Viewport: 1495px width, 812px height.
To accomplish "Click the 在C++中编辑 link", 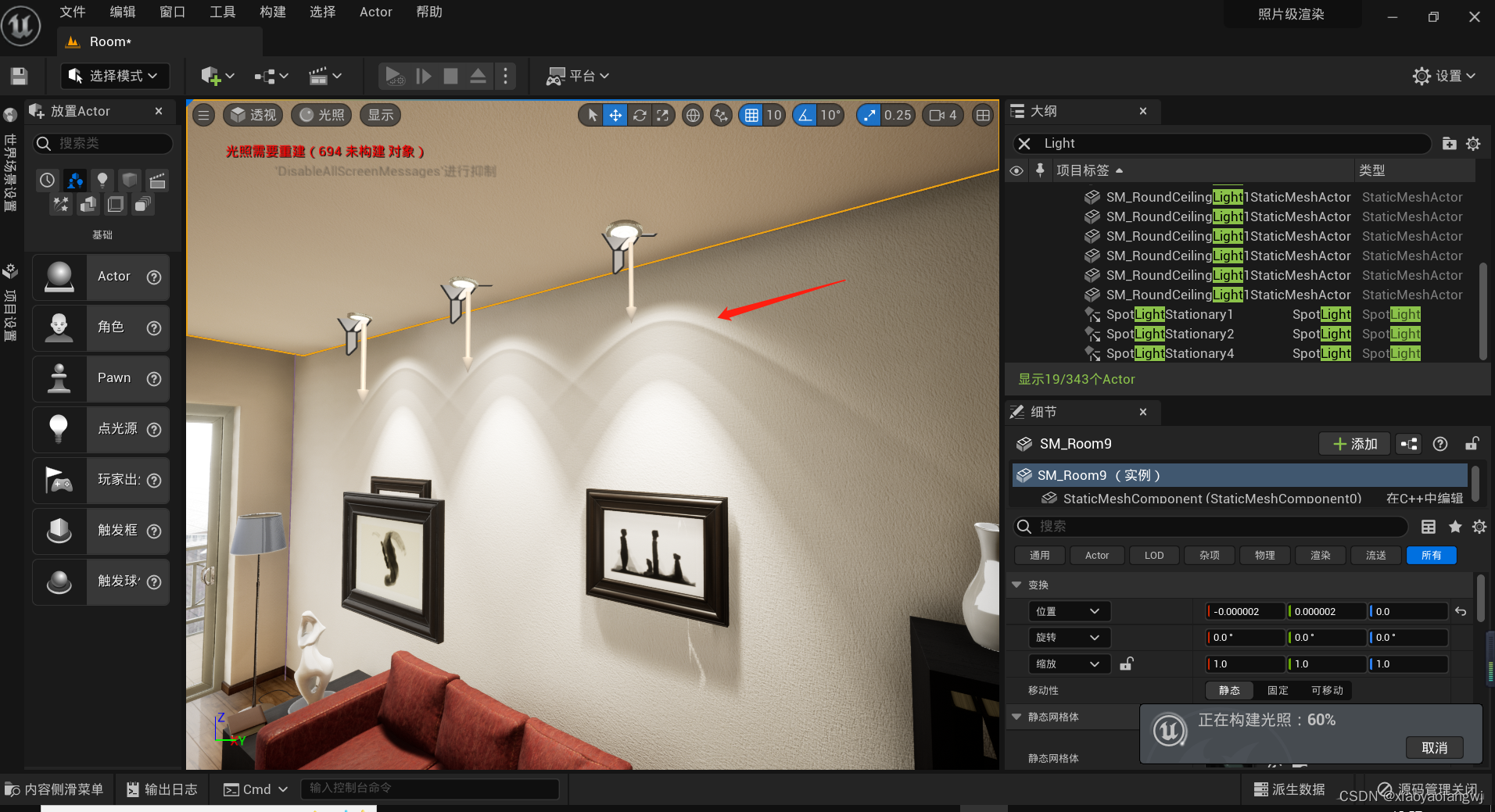I will 1425,499.
